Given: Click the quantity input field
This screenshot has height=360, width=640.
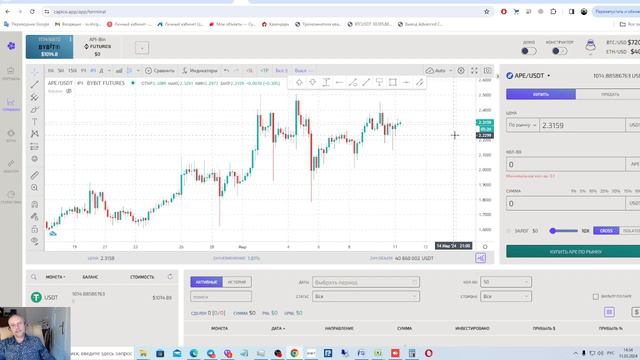Looking at the screenshot, I should pos(566,164).
